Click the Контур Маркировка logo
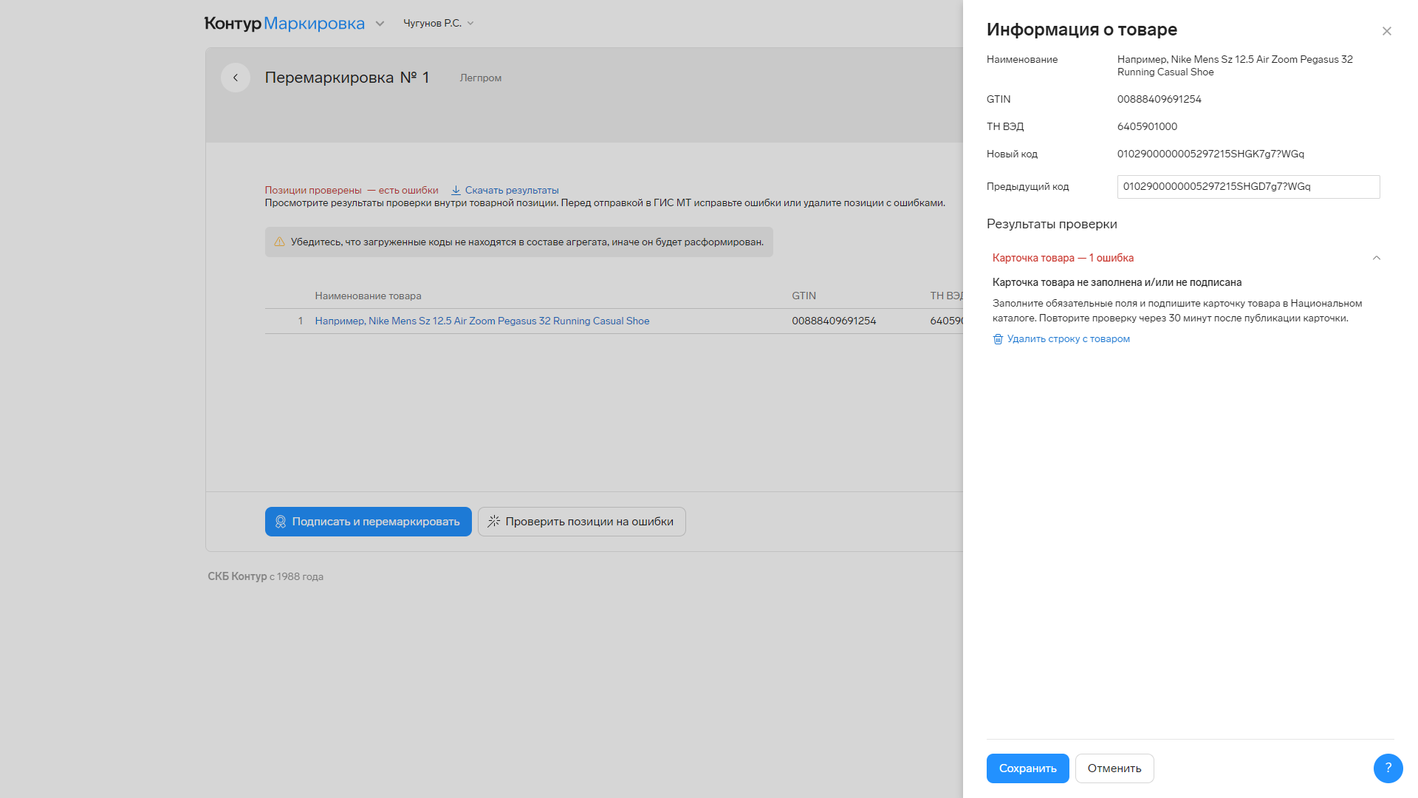Screen dimensions: 1418x798 click(284, 23)
